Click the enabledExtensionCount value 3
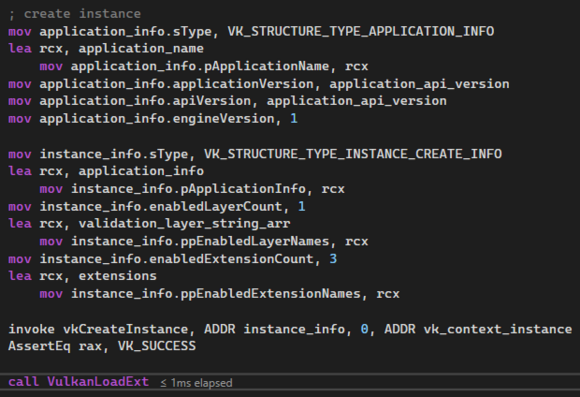This screenshot has height=397, width=580. (333, 259)
